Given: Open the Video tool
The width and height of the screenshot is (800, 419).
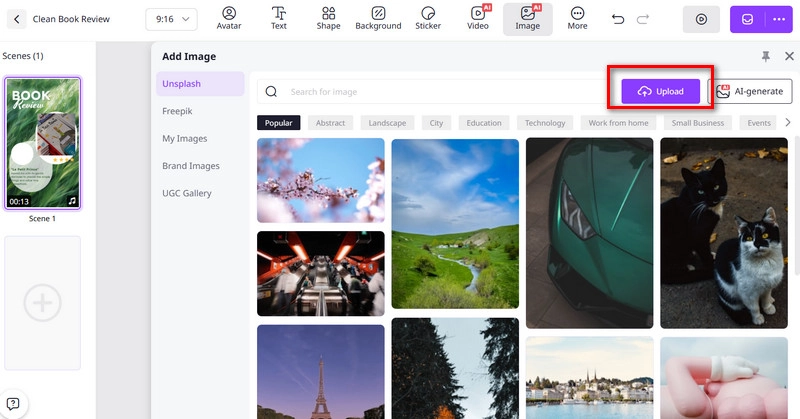Looking at the screenshot, I should coord(478,18).
